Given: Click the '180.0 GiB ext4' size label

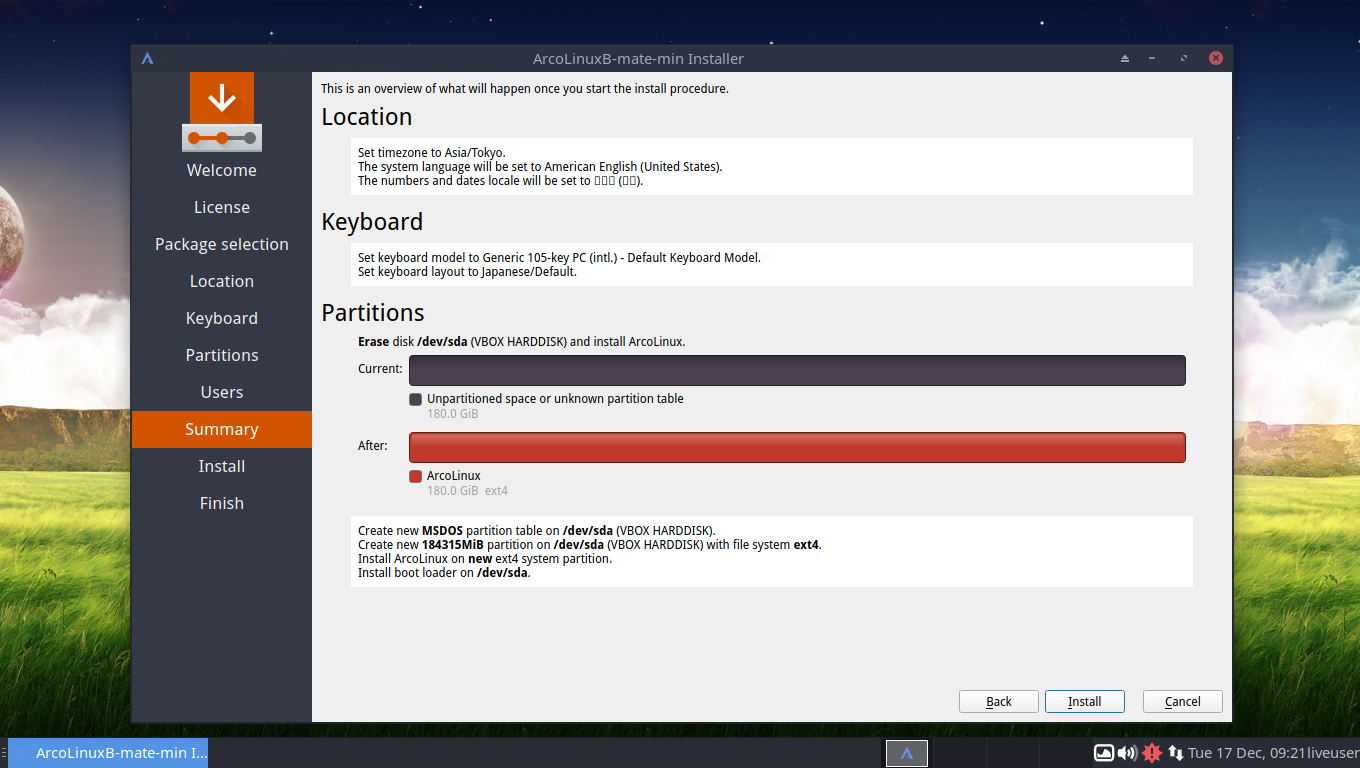Looking at the screenshot, I should (468, 491).
